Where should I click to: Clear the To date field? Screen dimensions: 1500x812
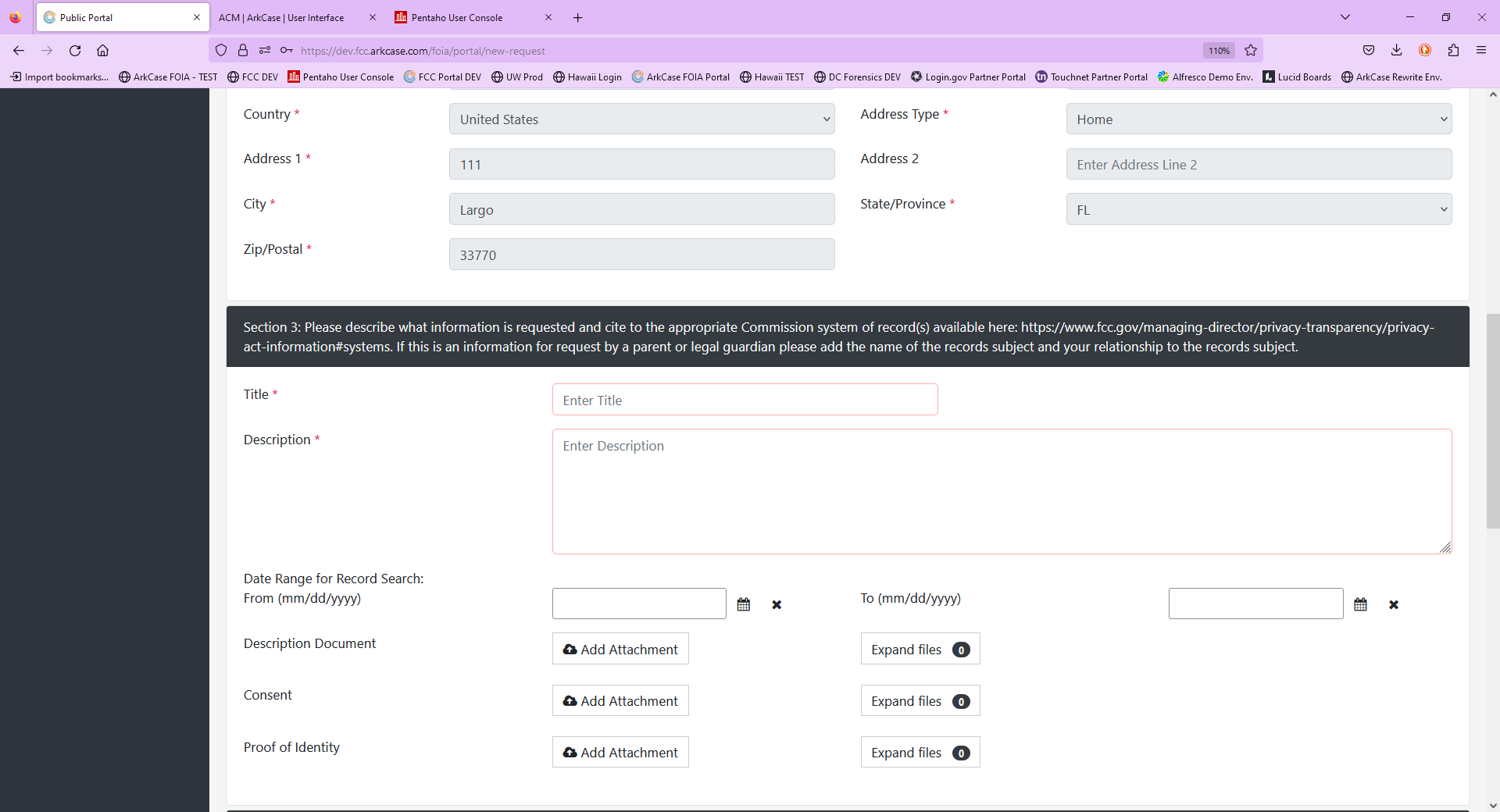tap(1394, 604)
